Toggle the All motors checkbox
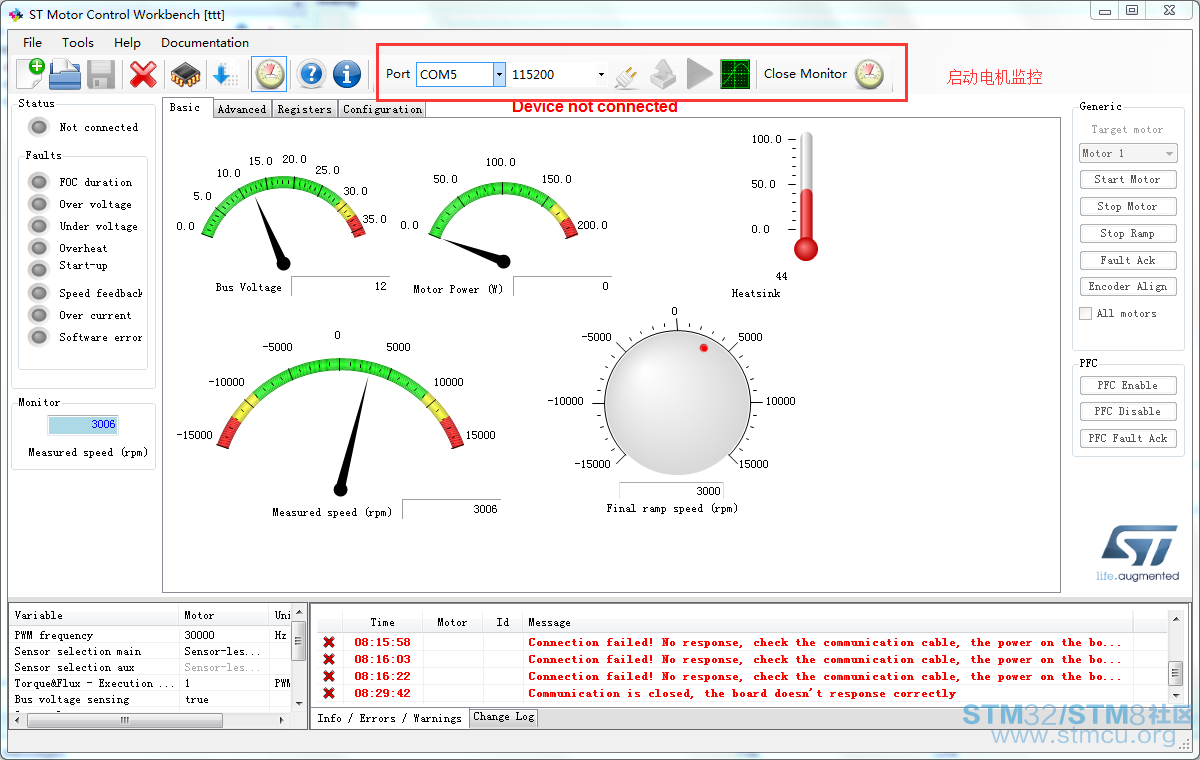This screenshot has width=1200, height=760. pyautogui.click(x=1085, y=313)
